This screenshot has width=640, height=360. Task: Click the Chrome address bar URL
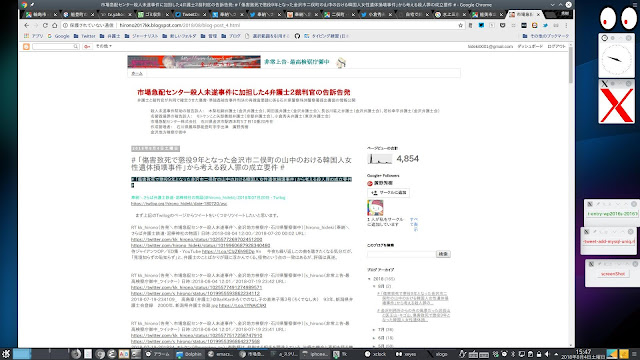coord(180,25)
